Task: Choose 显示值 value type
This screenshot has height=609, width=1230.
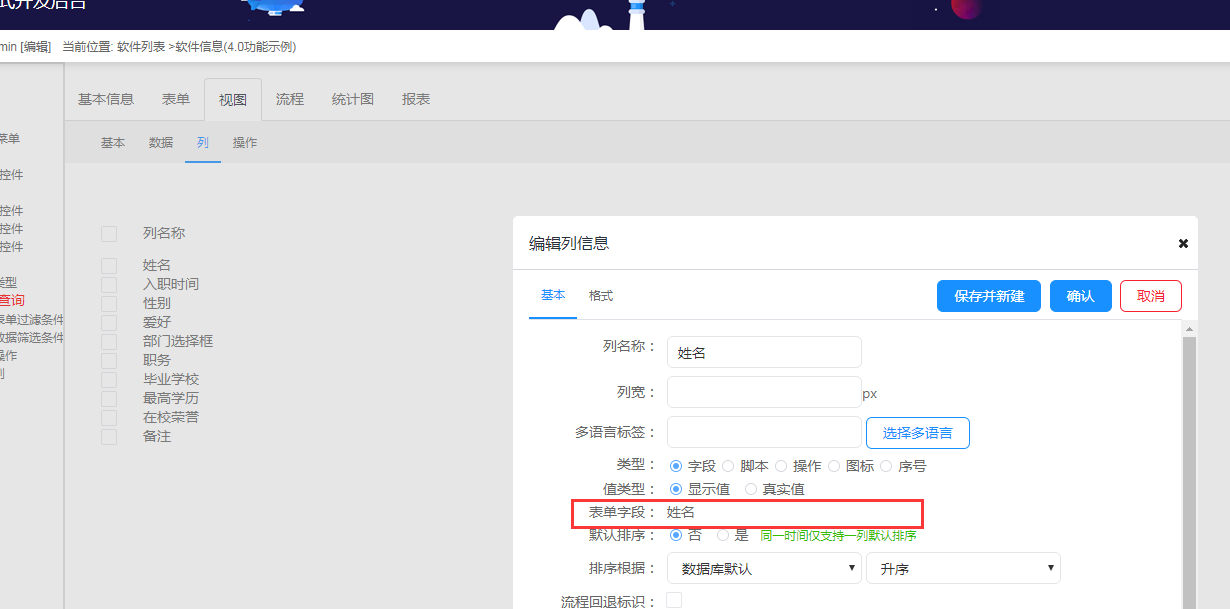Action: 676,489
